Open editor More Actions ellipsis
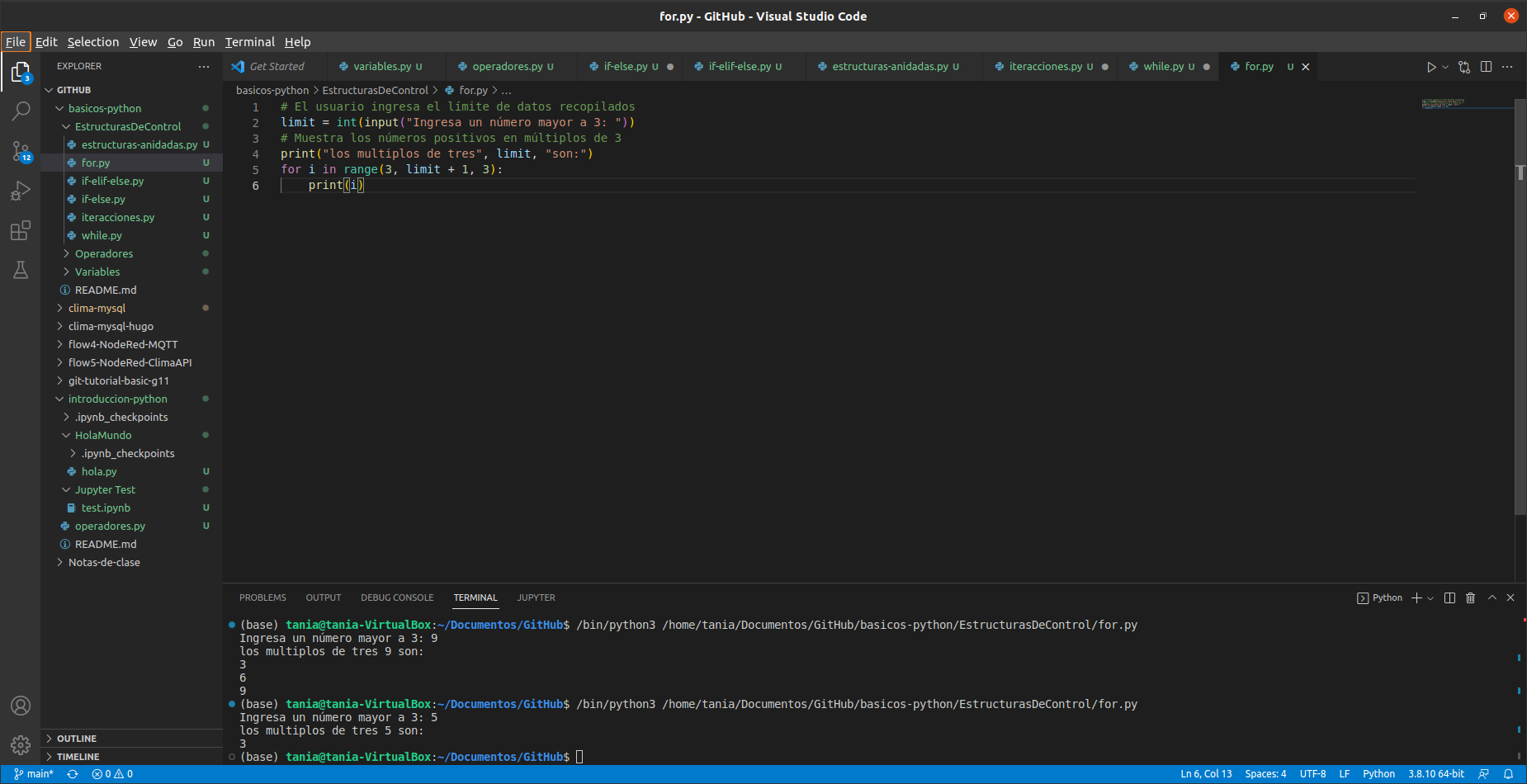This screenshot has width=1527, height=784. 1507,67
